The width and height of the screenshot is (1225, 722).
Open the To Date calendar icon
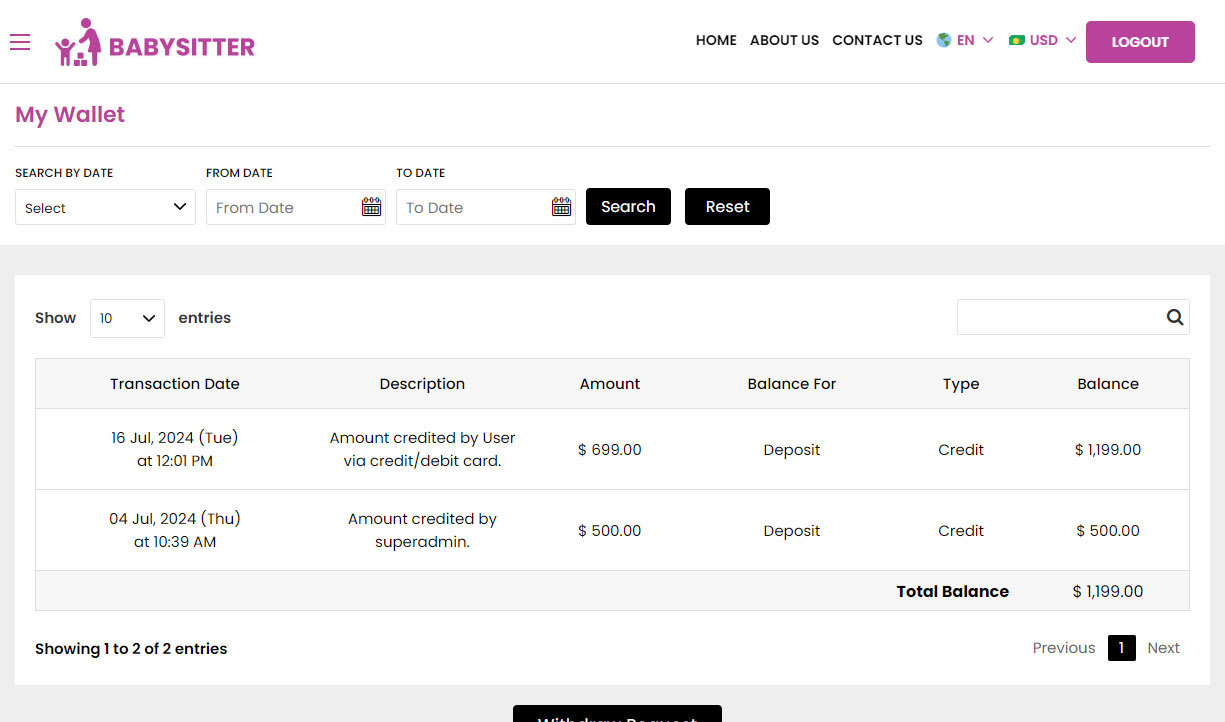pyautogui.click(x=561, y=207)
